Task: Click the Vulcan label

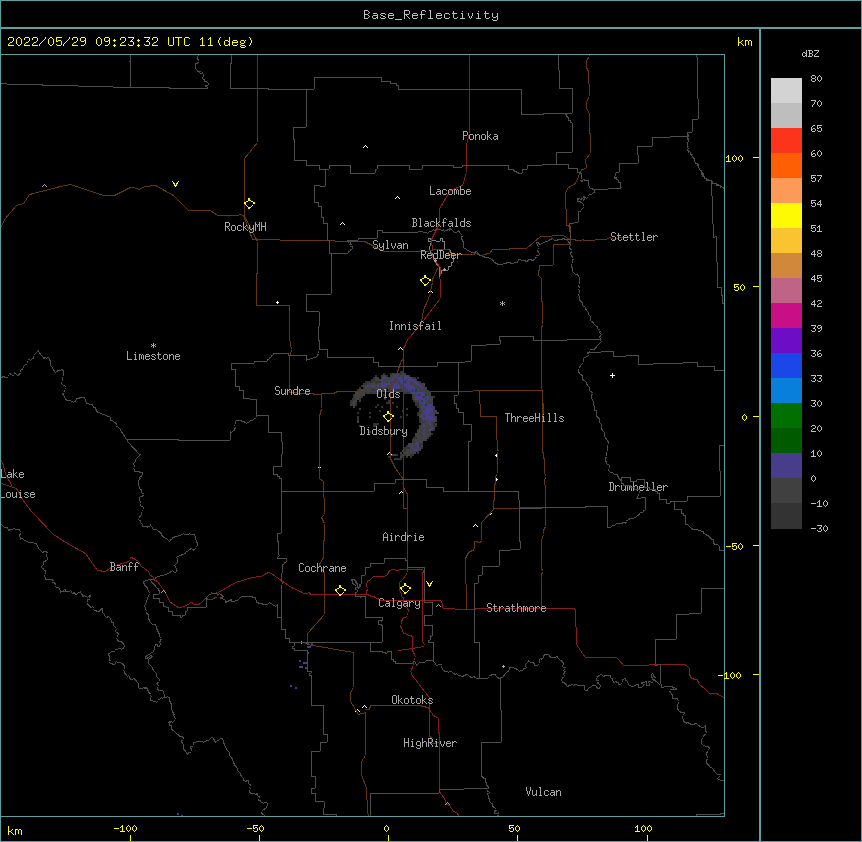Action: 543,792
